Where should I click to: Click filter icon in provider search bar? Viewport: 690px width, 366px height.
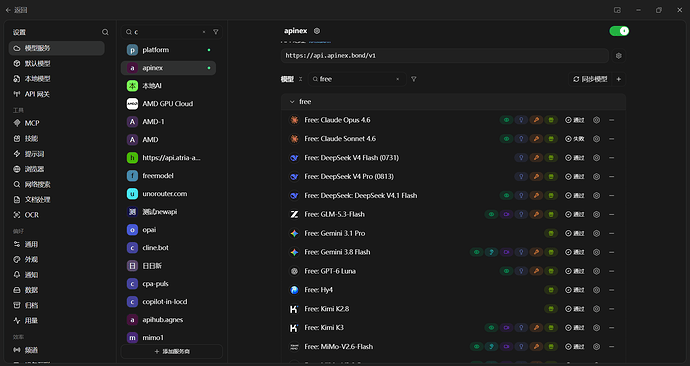(x=216, y=32)
